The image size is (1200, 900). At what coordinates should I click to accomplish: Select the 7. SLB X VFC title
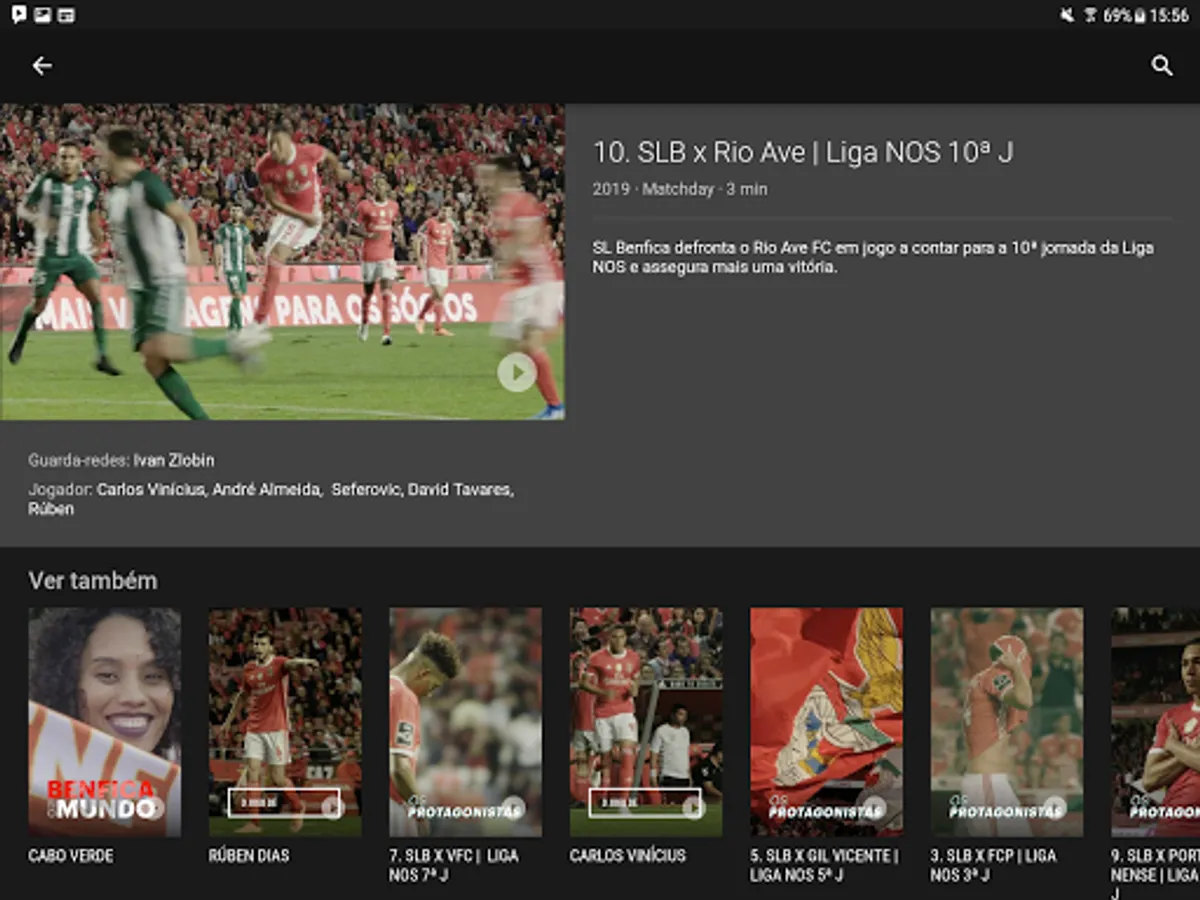coord(454,865)
